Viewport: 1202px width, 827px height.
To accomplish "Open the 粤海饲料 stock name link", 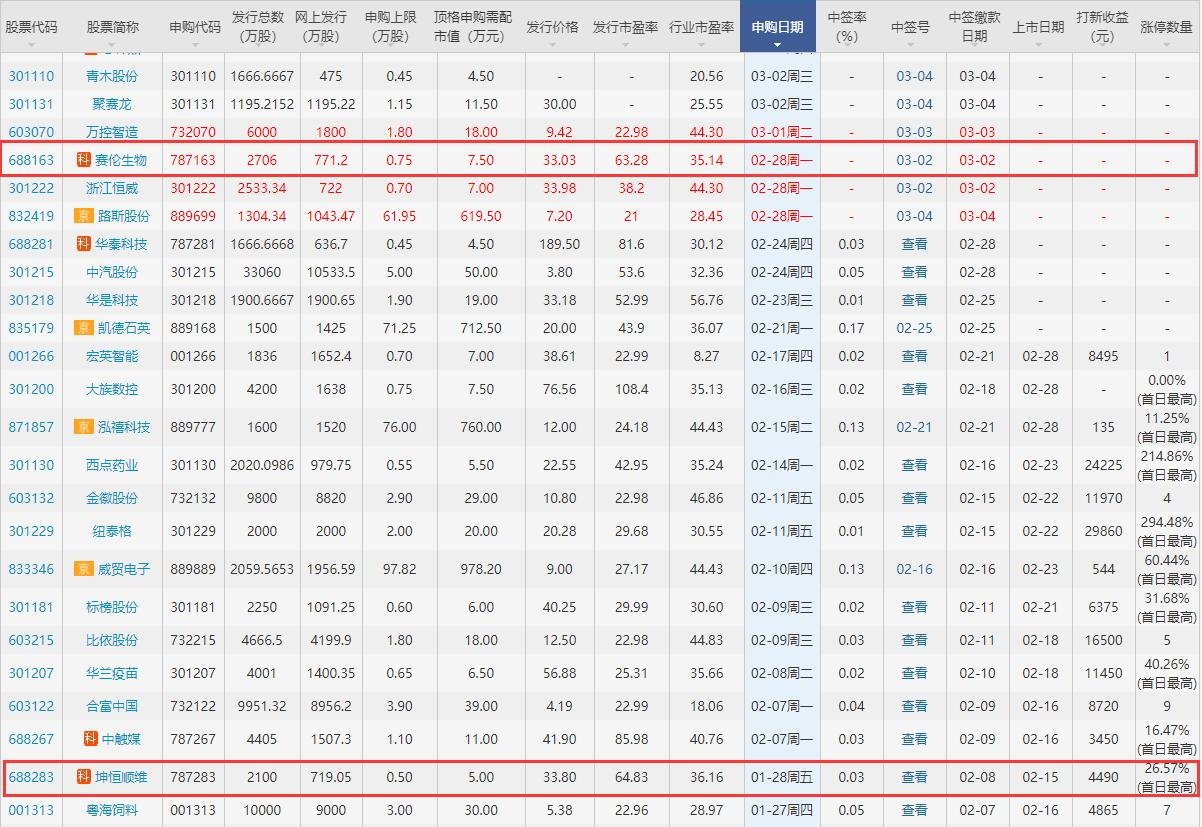I will click(112, 811).
